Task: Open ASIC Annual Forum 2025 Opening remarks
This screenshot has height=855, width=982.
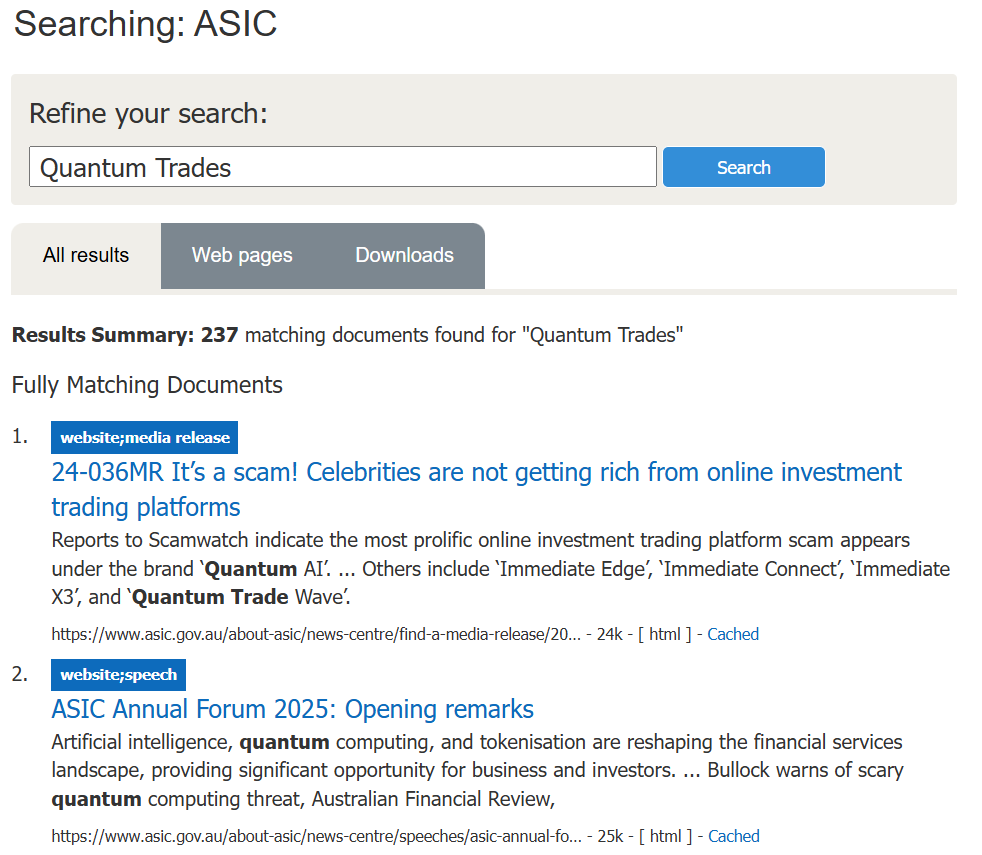Action: [x=292, y=709]
